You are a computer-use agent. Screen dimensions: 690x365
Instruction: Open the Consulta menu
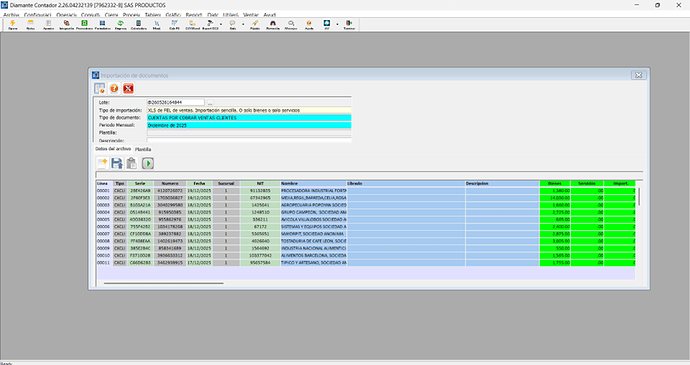90,15
